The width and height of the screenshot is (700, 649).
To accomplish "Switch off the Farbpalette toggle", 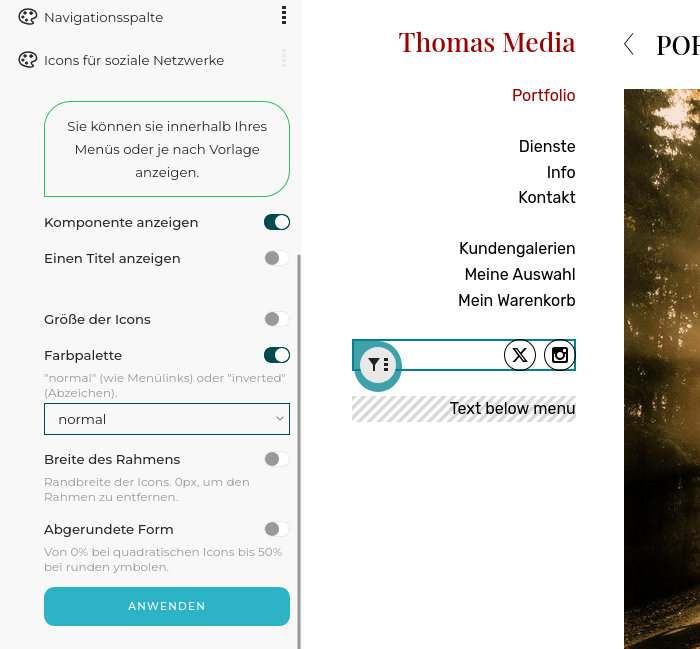I will 277,355.
